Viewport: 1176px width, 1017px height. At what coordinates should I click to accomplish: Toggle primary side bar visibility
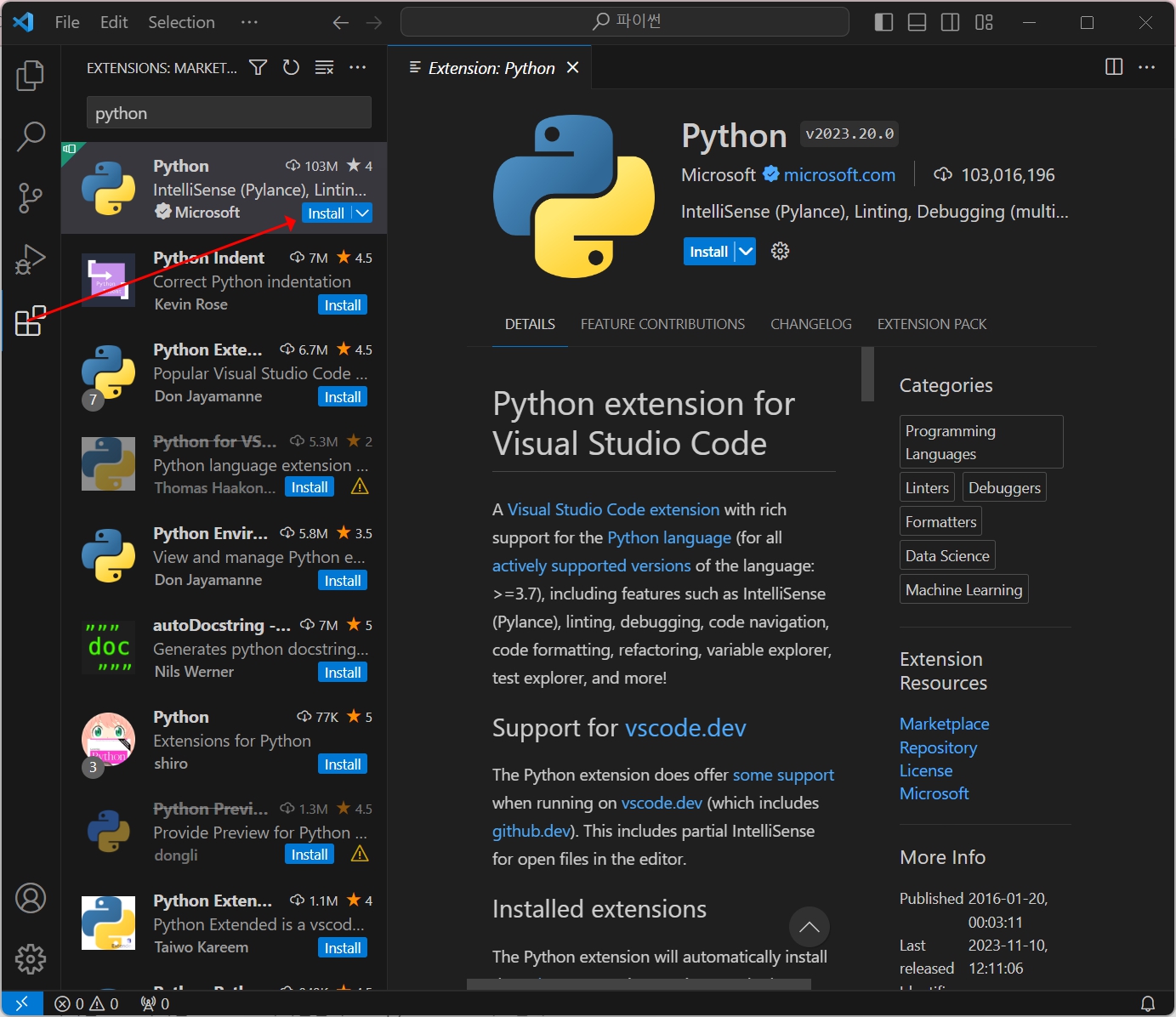click(x=884, y=23)
